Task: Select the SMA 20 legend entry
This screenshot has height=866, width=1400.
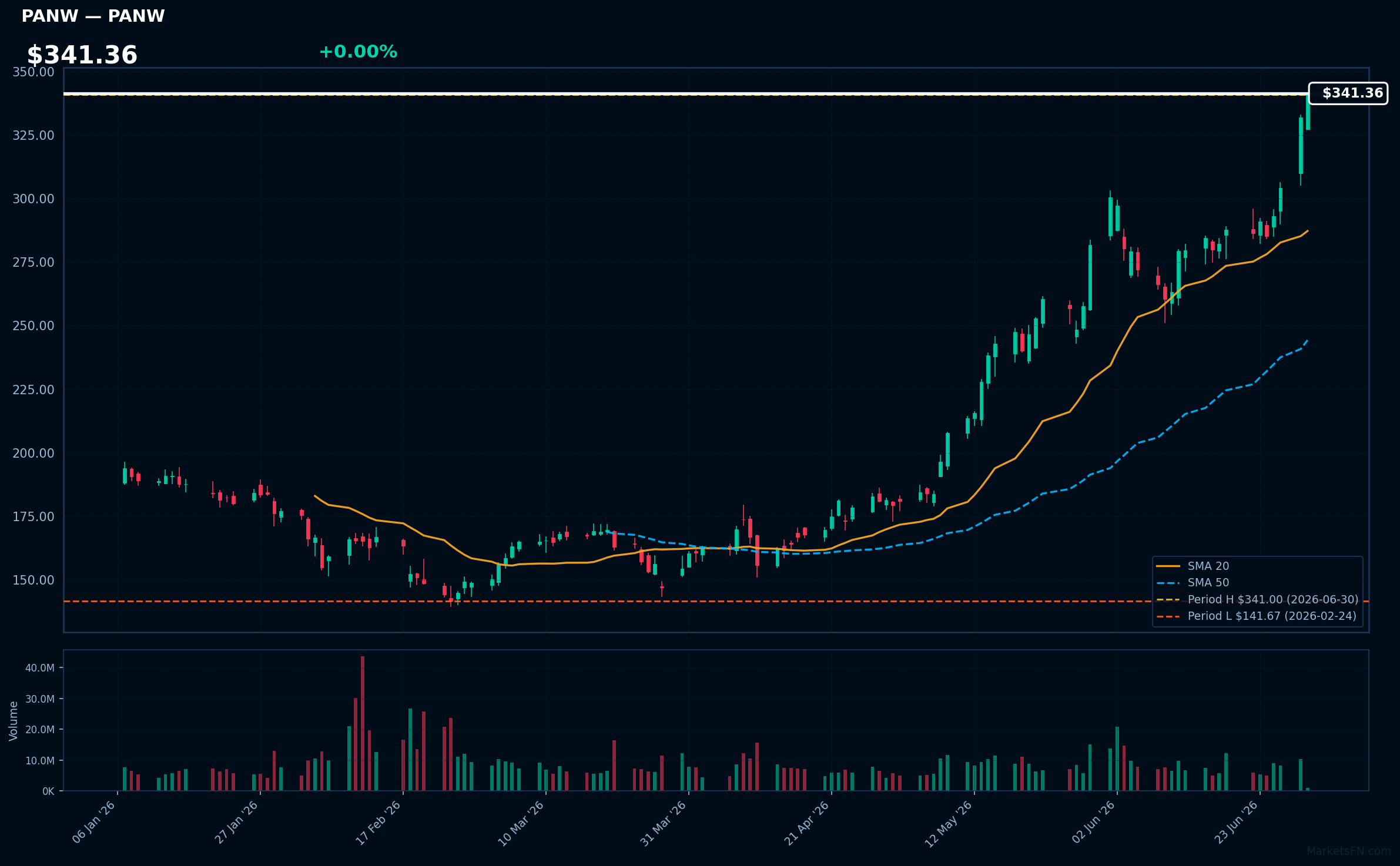Action: pos(1193,566)
